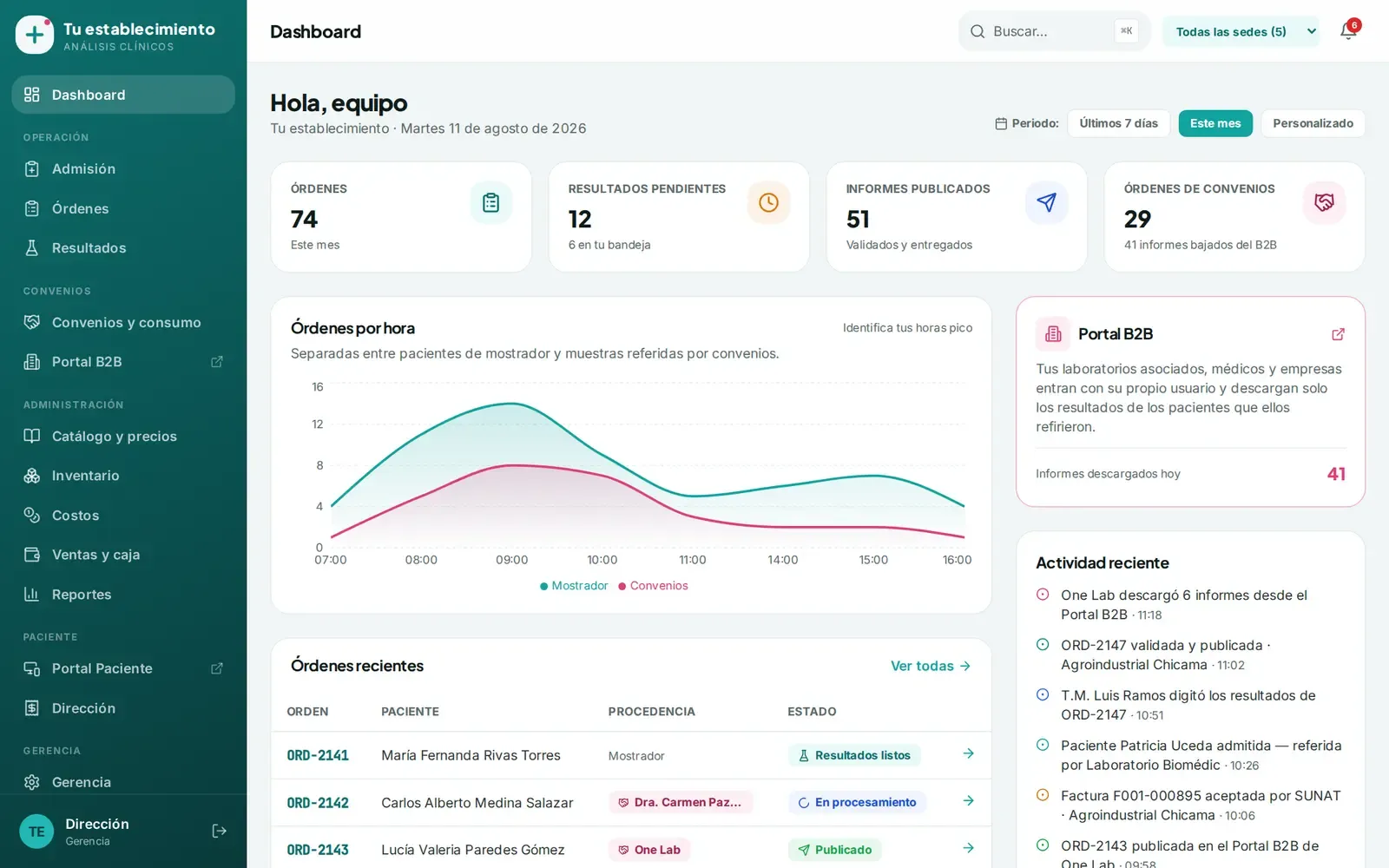The width and height of the screenshot is (1389, 868).
Task: Click the sidebar Portal B2B external link icon
Action: (217, 361)
